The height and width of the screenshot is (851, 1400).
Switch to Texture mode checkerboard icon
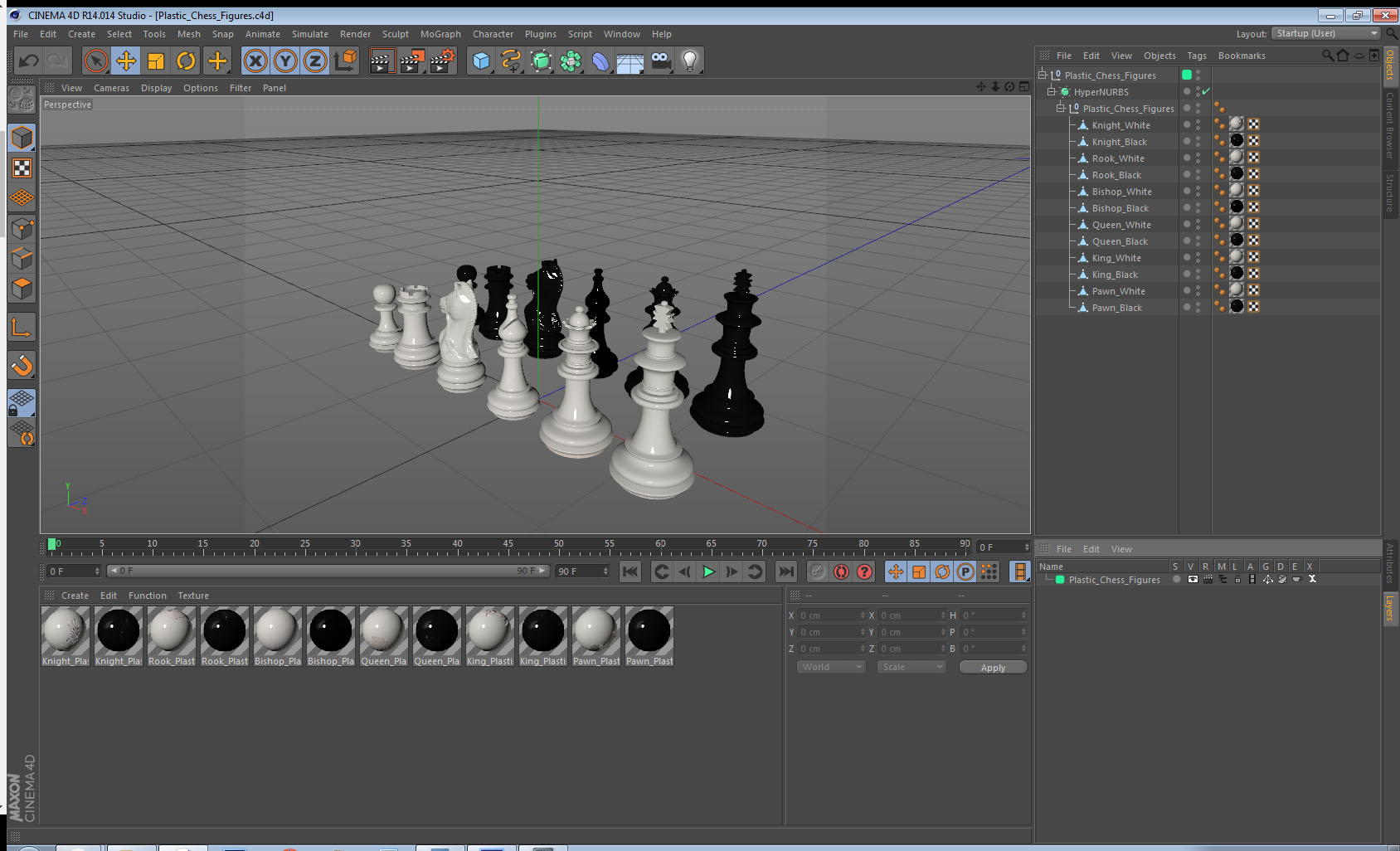22,168
